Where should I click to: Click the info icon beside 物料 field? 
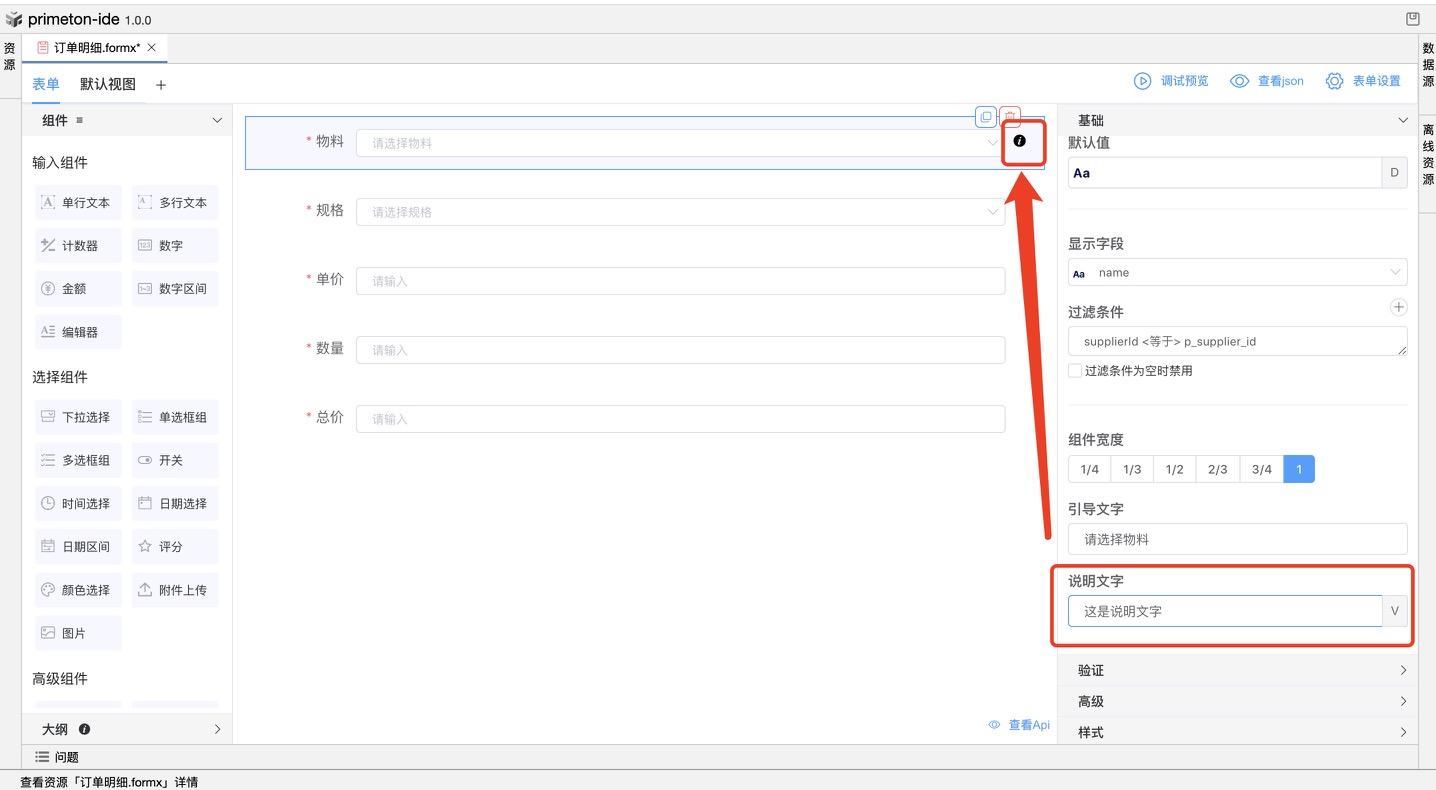tap(1019, 142)
